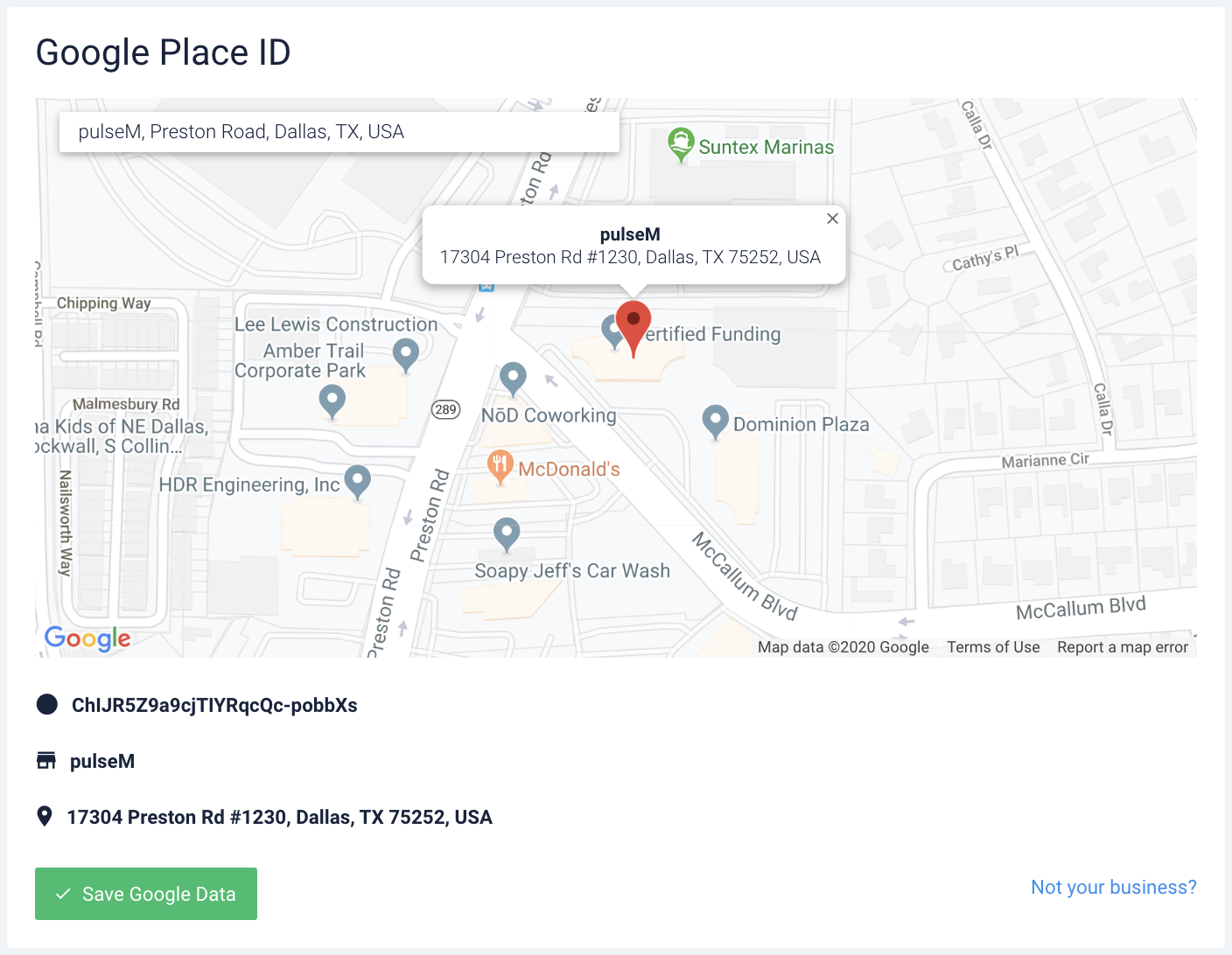This screenshot has width=1232, height=955.
Task: Close the pulseM info window
Action: tap(832, 219)
